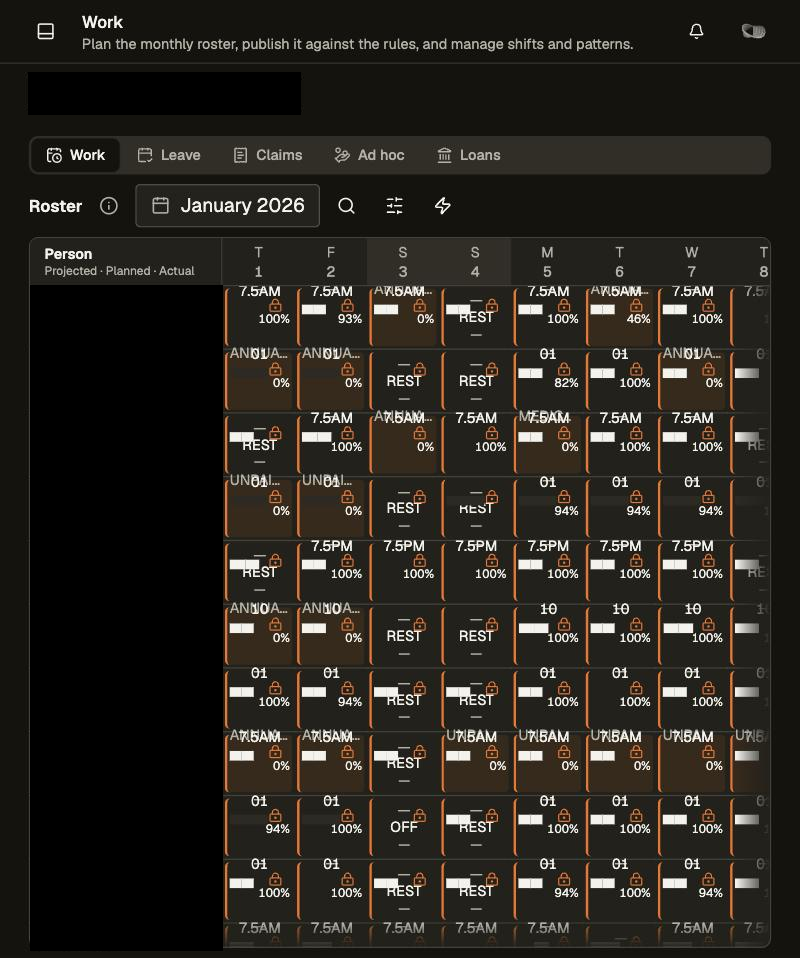This screenshot has height=958, width=800.
Task: Click the lock icon in 7.5PM W 7 cell
Action: [x=708, y=560]
